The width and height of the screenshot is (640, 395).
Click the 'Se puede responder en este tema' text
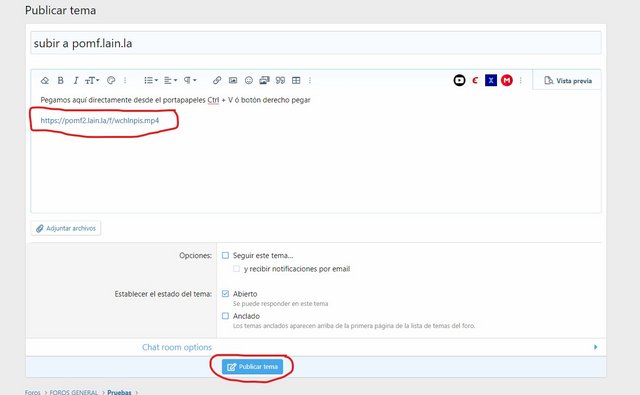280,304
